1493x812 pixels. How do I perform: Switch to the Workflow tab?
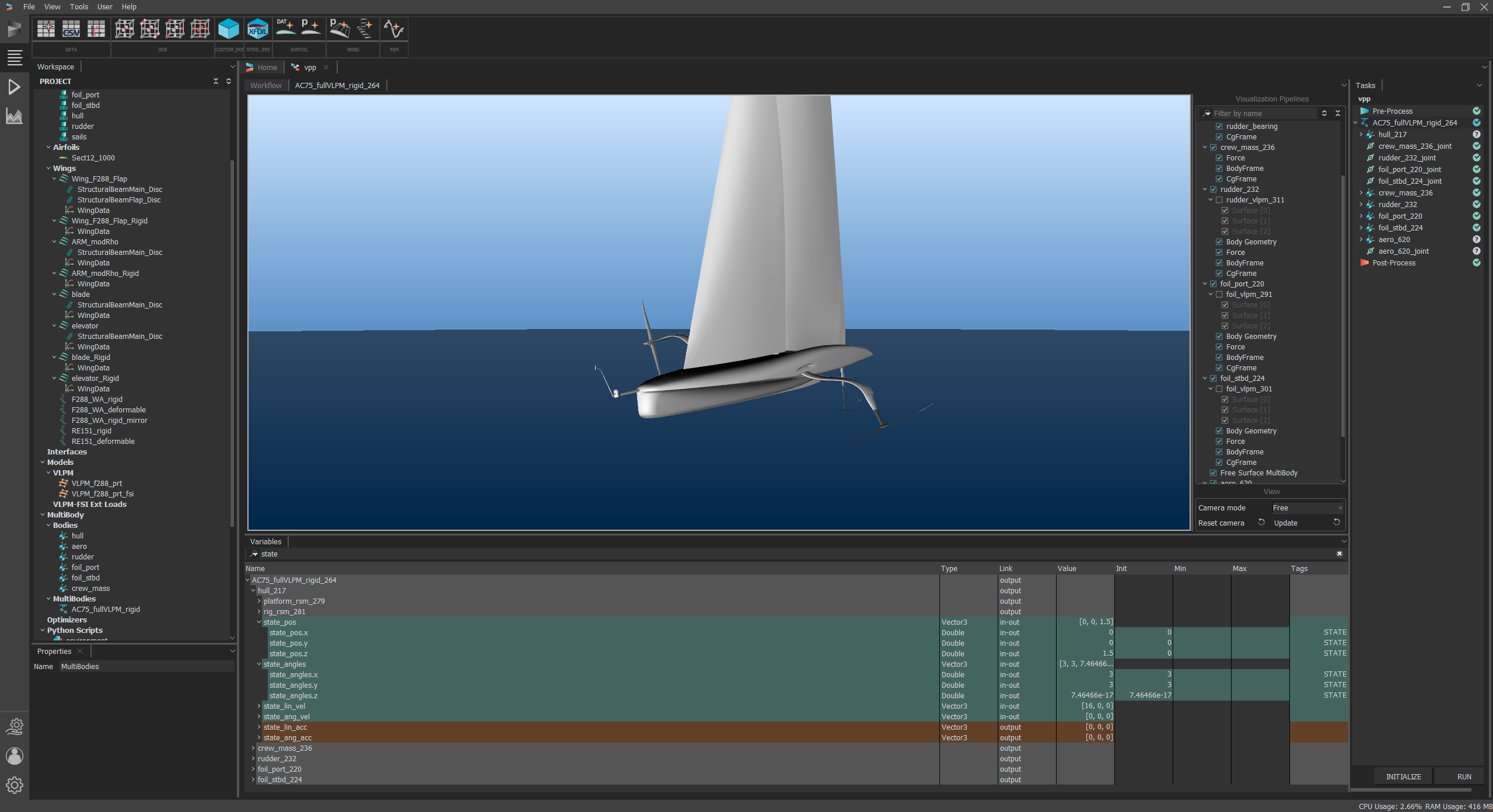point(266,85)
